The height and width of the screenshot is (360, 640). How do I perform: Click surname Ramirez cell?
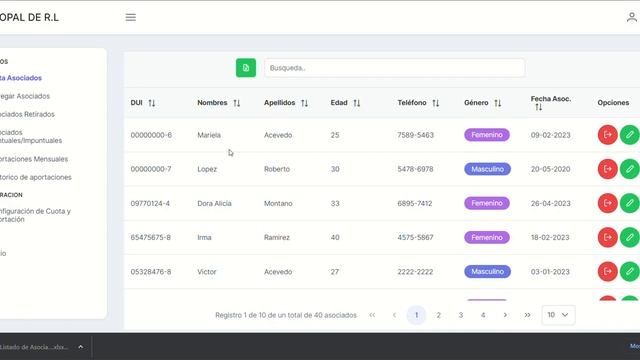pos(277,238)
